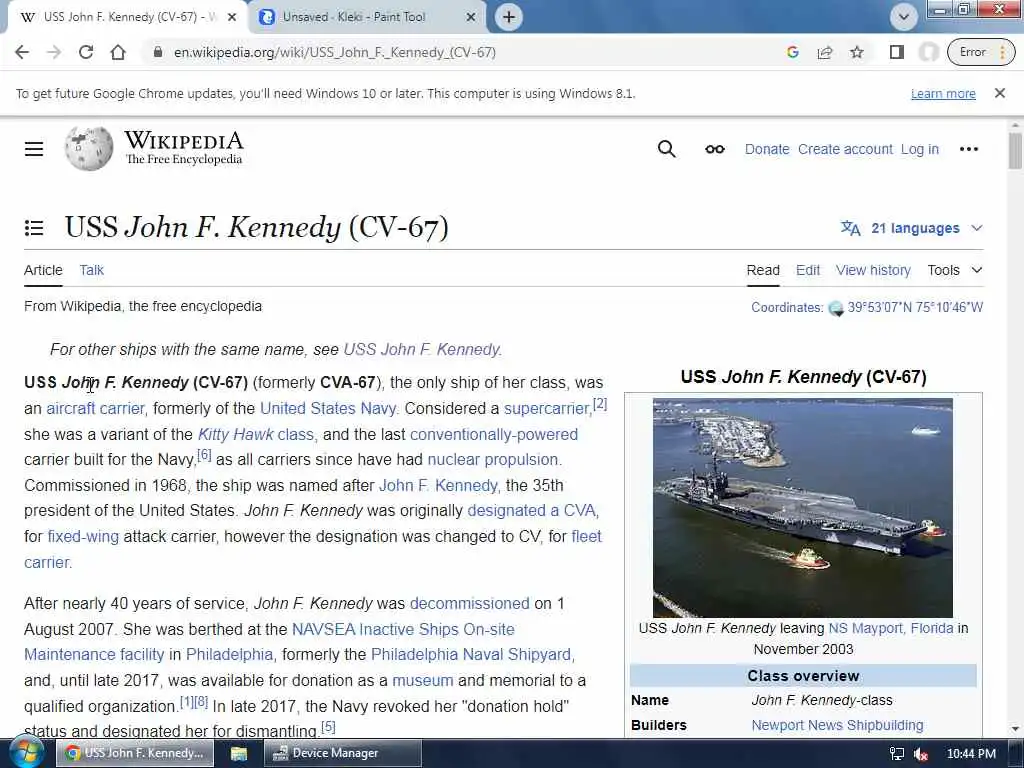The width and height of the screenshot is (1024, 768).
Task: Click the Google icon in address bar
Action: point(793,52)
